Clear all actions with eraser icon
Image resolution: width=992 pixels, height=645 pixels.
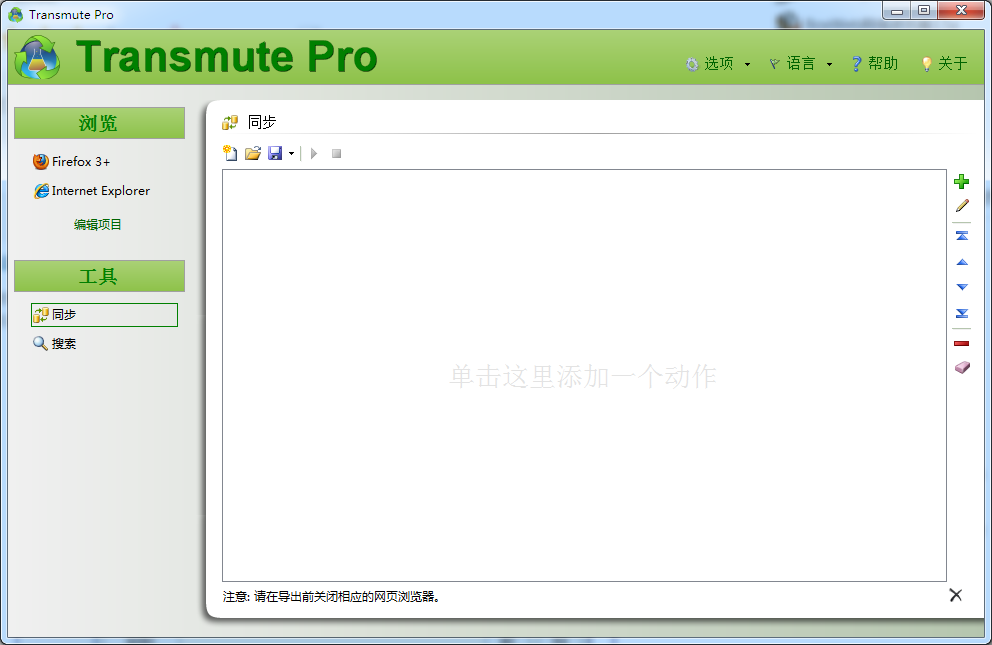tap(962, 367)
